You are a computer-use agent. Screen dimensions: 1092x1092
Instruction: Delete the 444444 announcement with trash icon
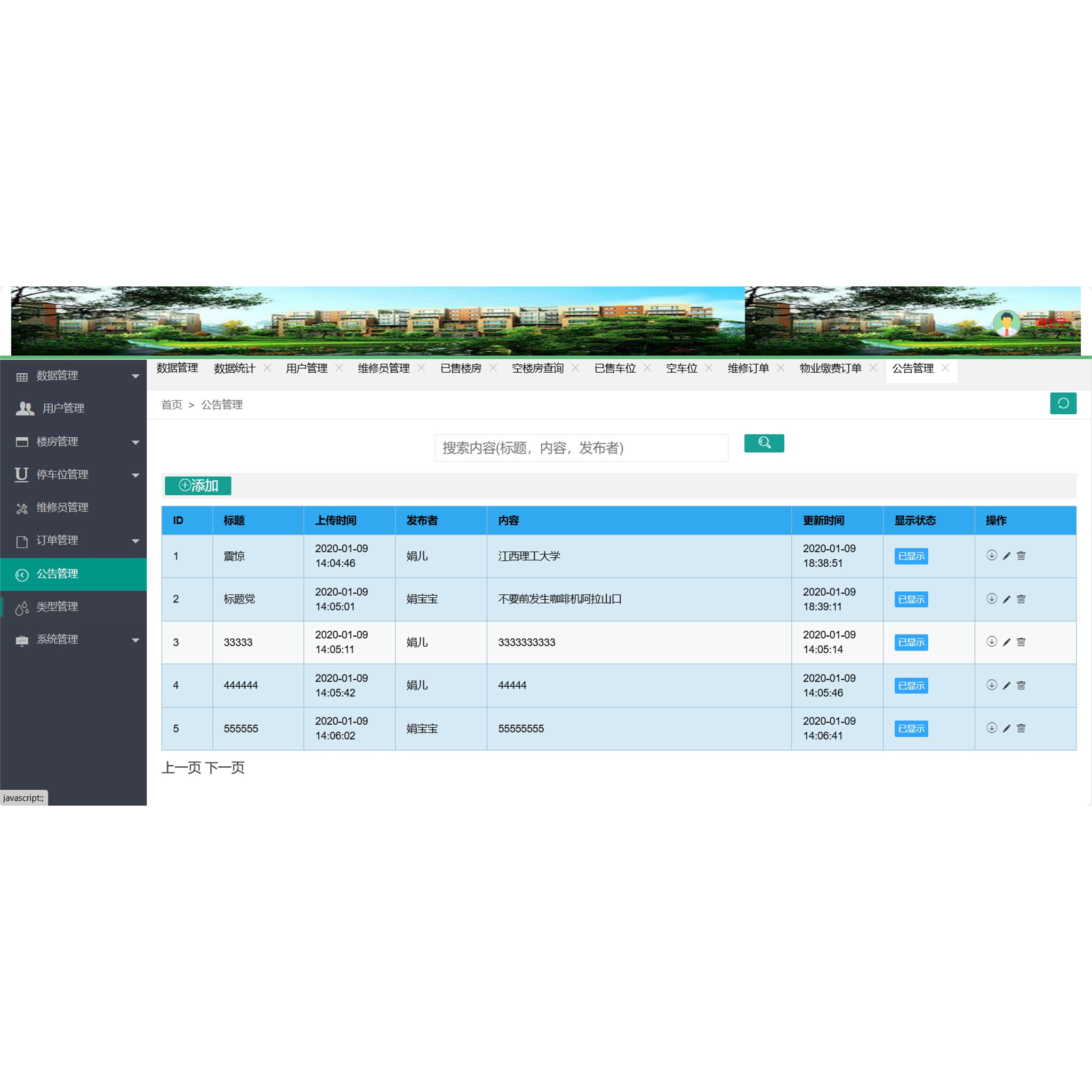click(1021, 686)
